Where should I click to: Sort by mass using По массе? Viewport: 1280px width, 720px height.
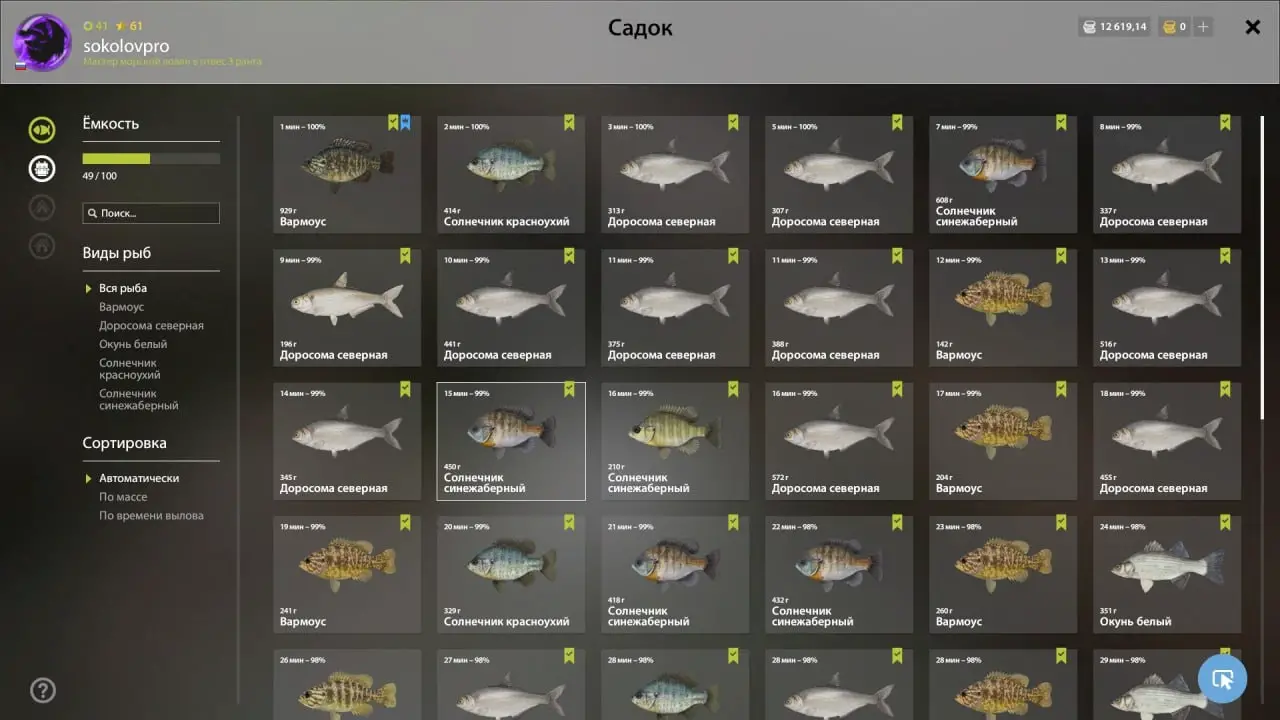point(123,497)
